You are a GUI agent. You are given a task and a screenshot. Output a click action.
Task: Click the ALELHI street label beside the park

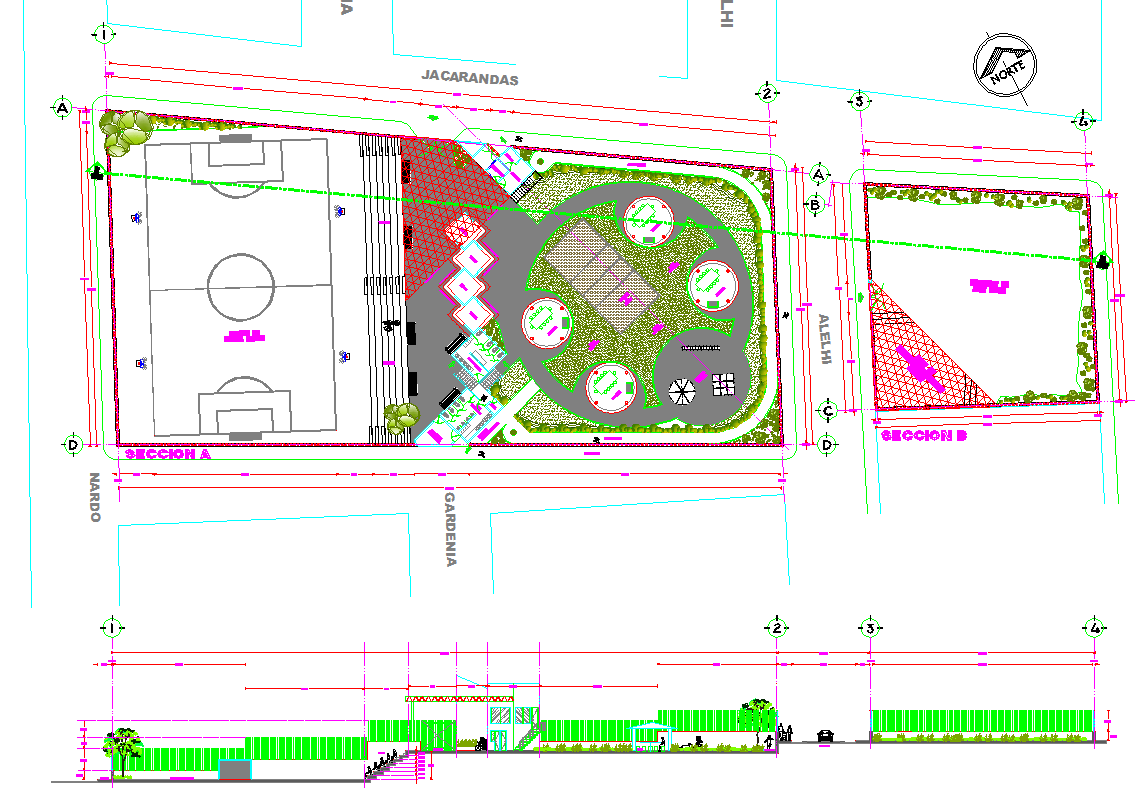824,340
